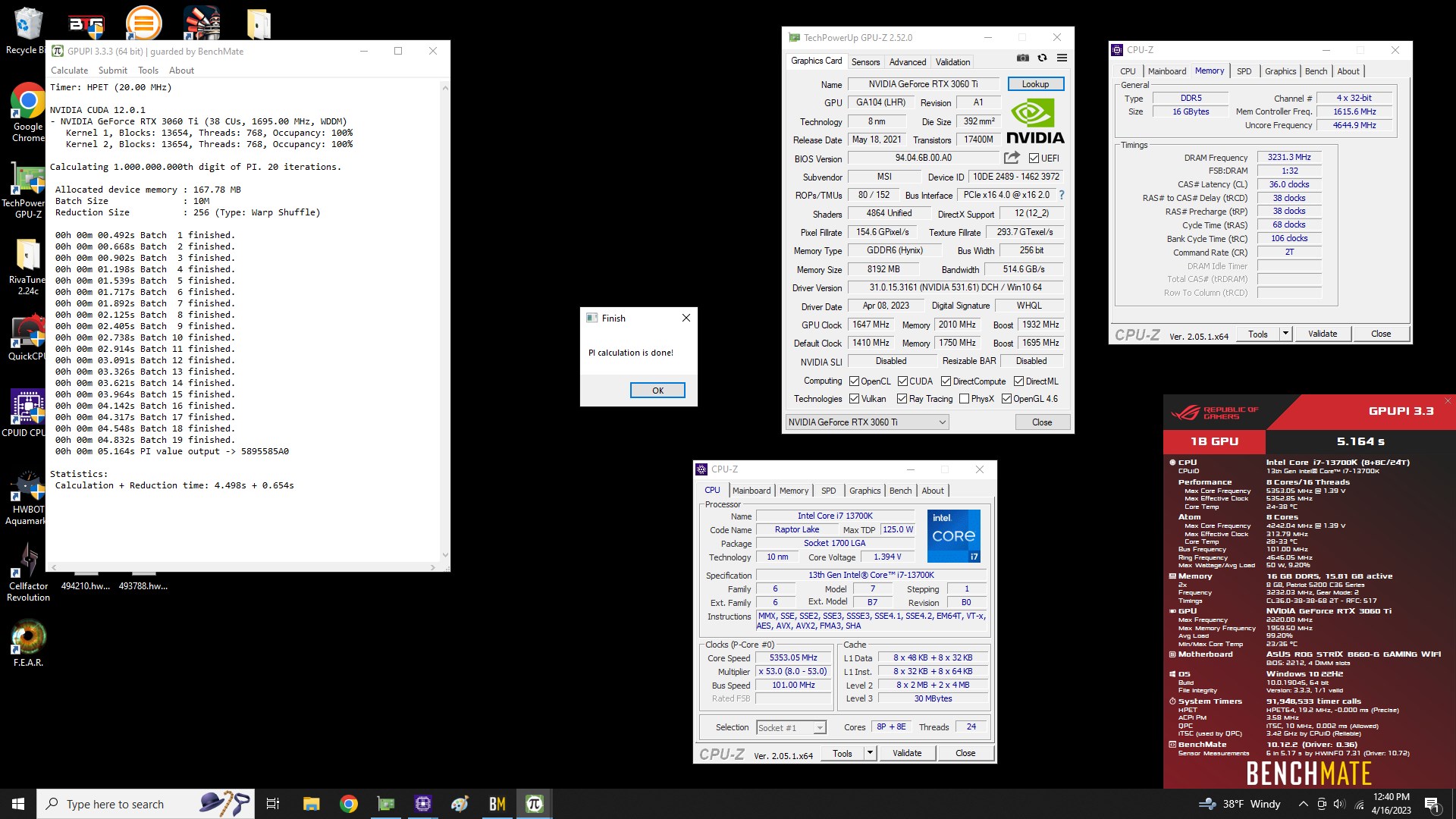This screenshot has width=1456, height=819.
Task: Click Validate in the memory CPU-Z window
Action: 1323,334
